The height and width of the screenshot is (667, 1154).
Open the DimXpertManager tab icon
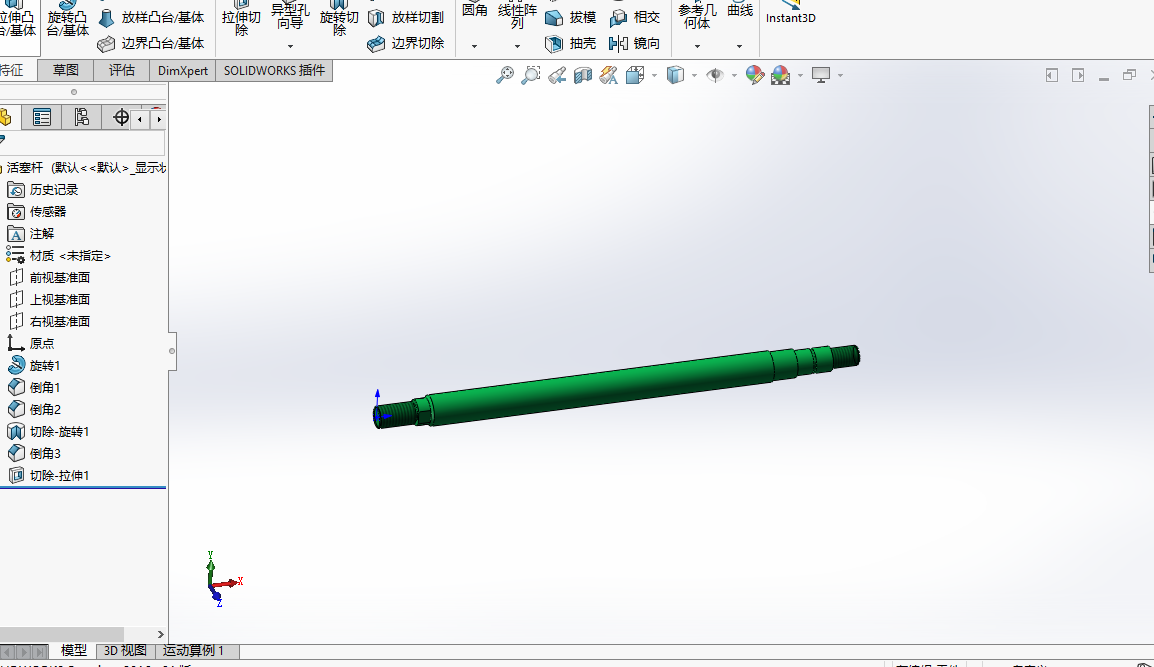pos(121,117)
